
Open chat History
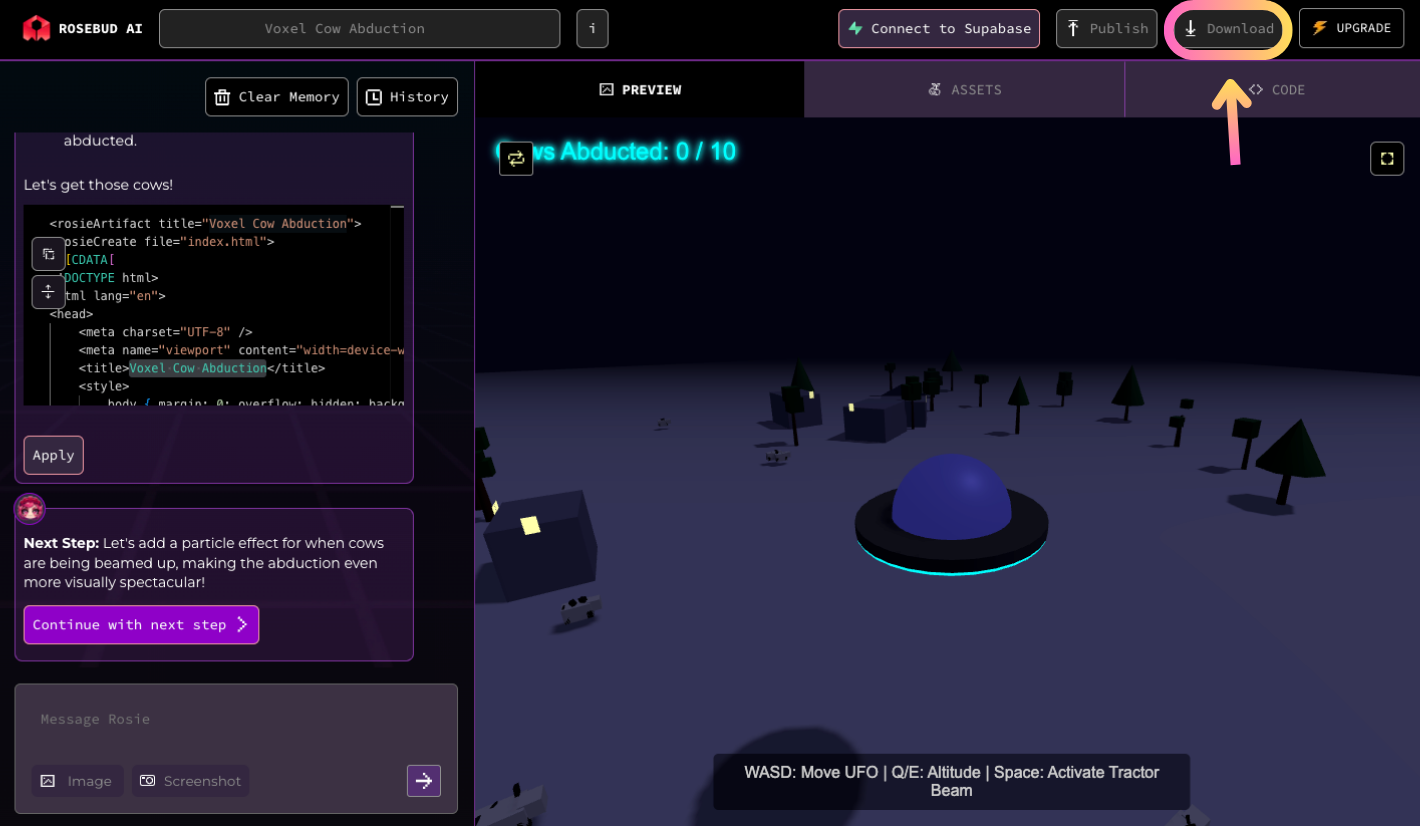(x=407, y=97)
